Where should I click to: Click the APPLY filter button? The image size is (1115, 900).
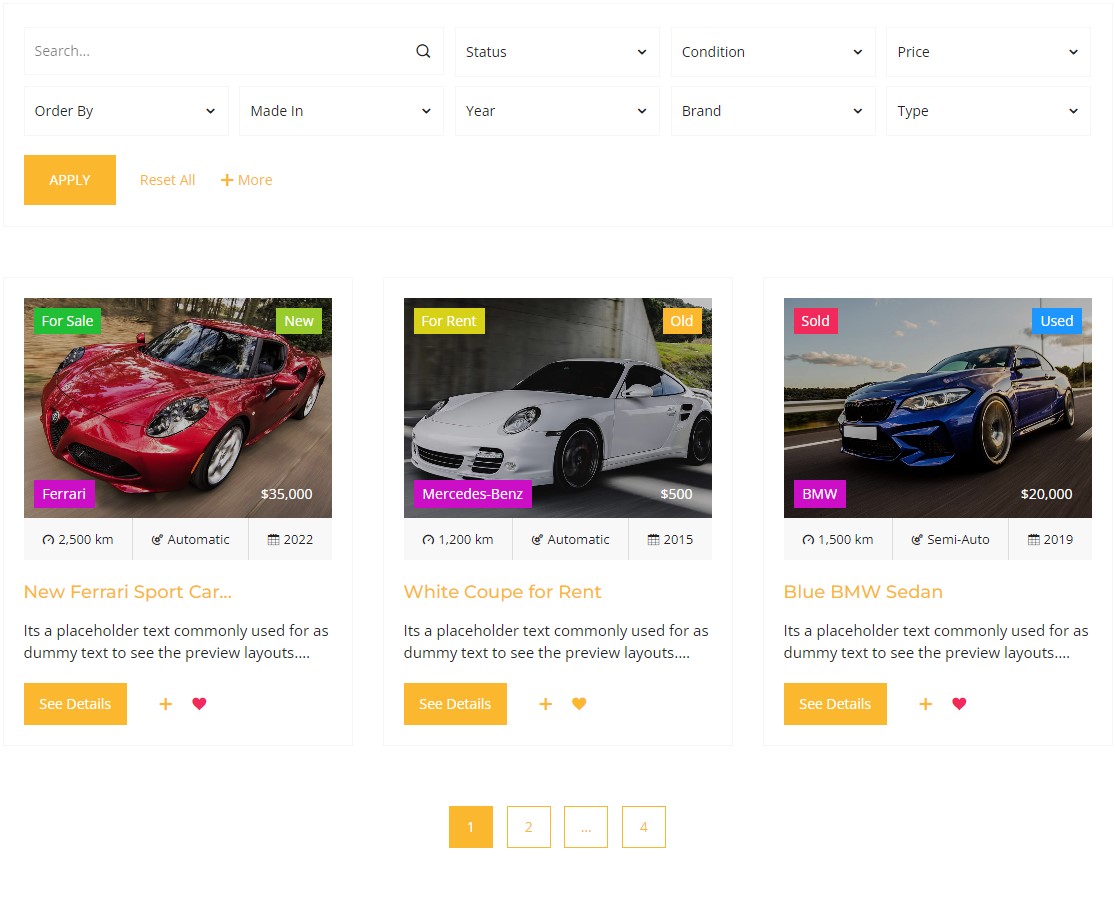point(69,179)
